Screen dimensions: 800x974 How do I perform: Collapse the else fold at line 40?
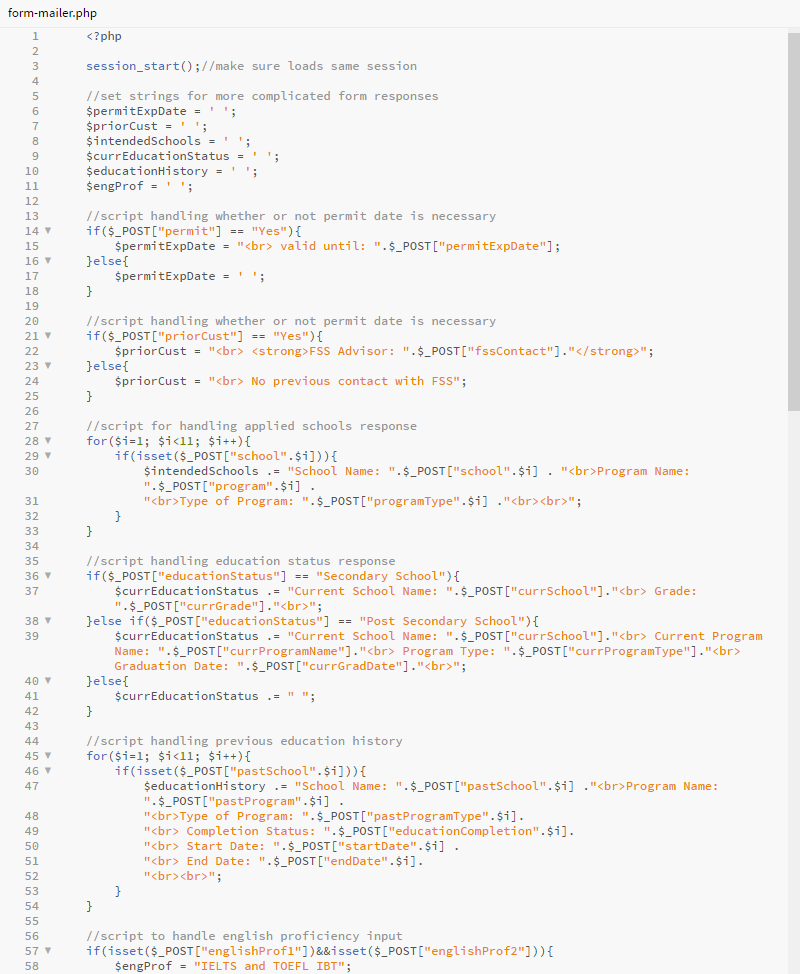point(48,681)
